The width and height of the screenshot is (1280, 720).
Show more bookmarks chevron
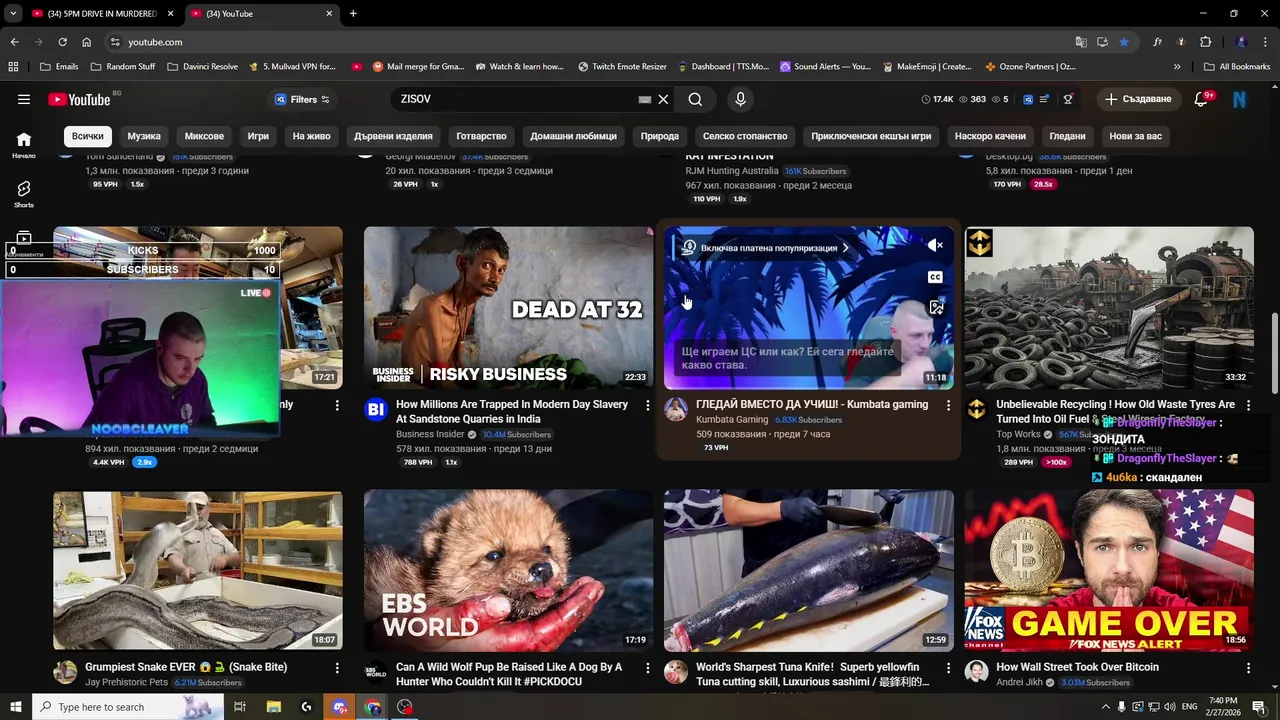click(1177, 66)
